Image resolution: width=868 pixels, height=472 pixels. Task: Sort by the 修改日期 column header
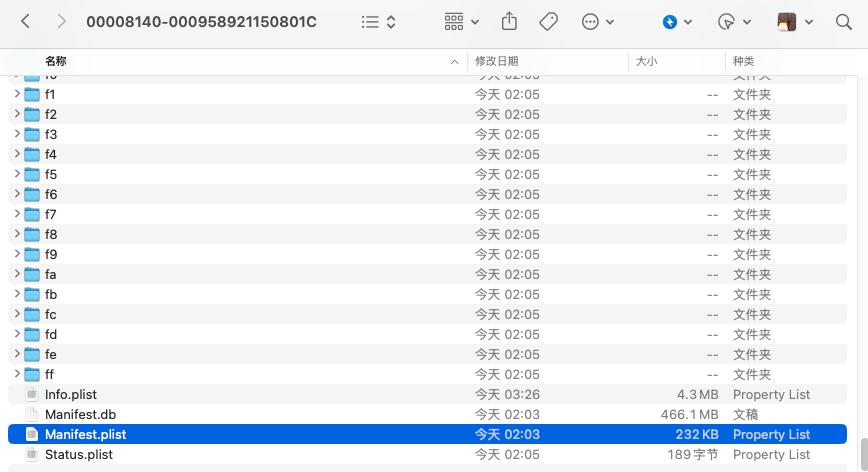pos(497,61)
